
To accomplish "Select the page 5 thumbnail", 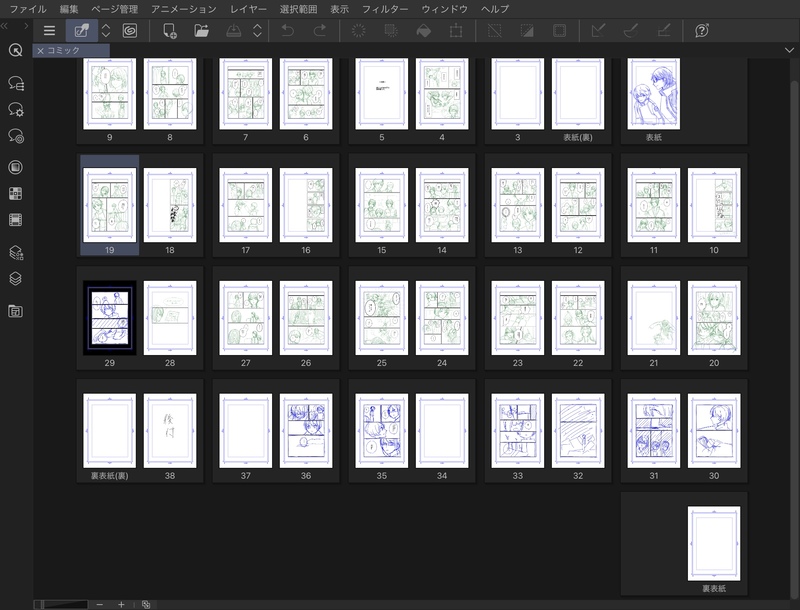I will coord(382,94).
